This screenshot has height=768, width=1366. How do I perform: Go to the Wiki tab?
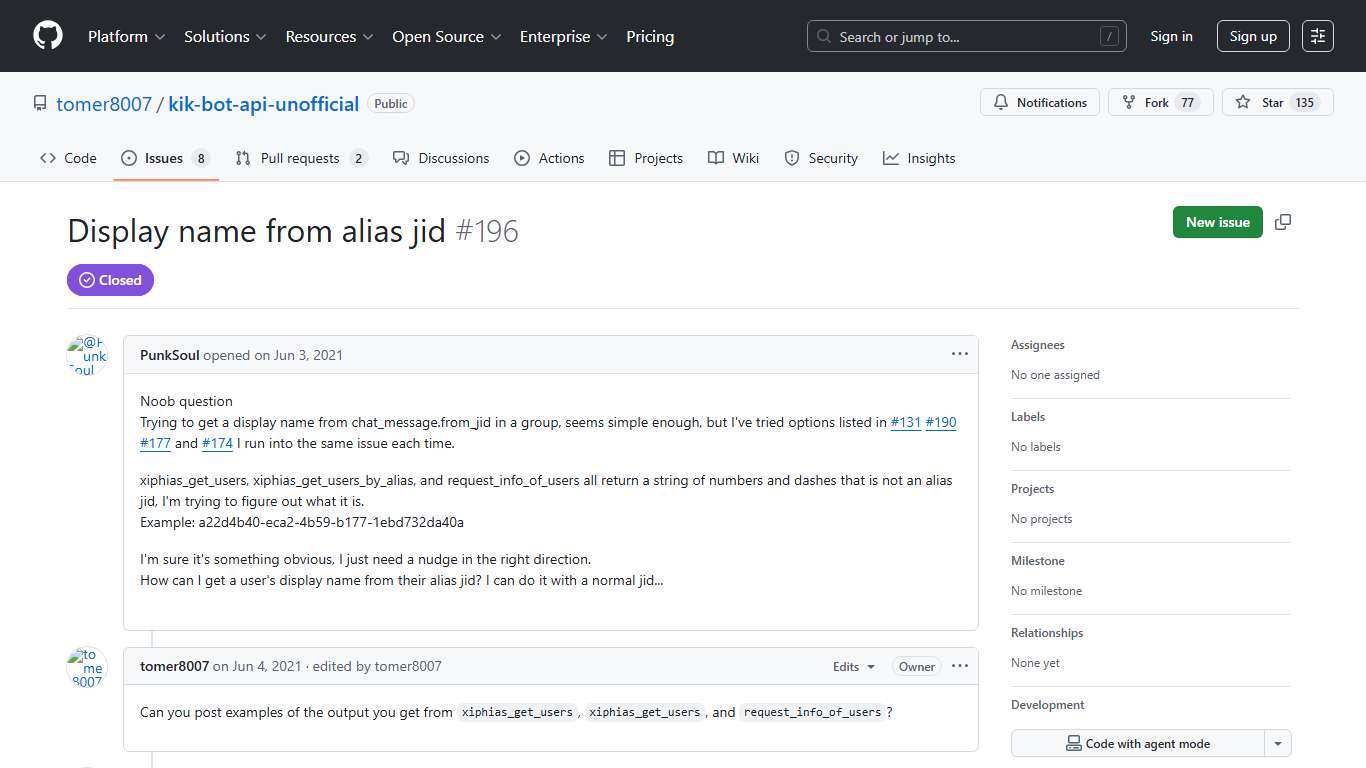point(733,158)
